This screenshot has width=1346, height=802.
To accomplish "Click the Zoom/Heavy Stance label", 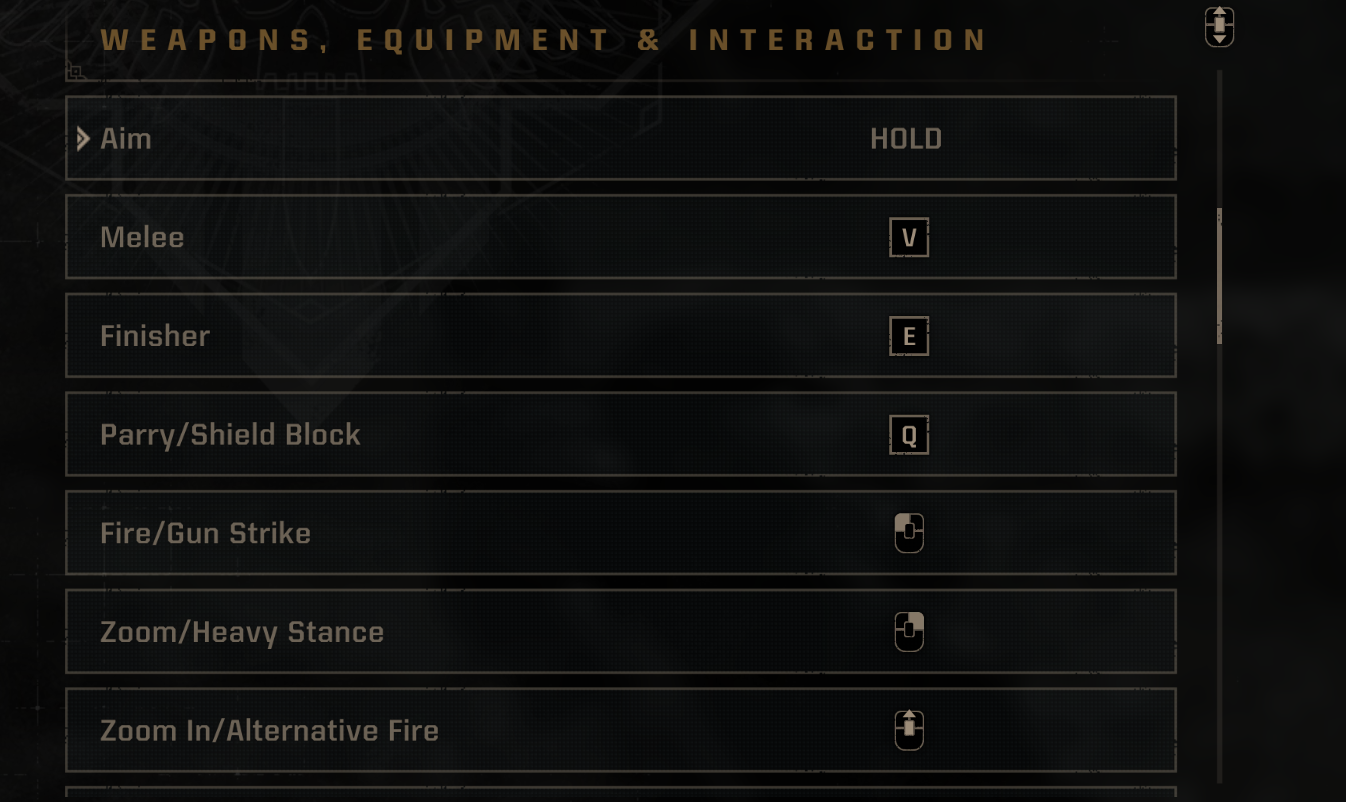I will [242, 632].
